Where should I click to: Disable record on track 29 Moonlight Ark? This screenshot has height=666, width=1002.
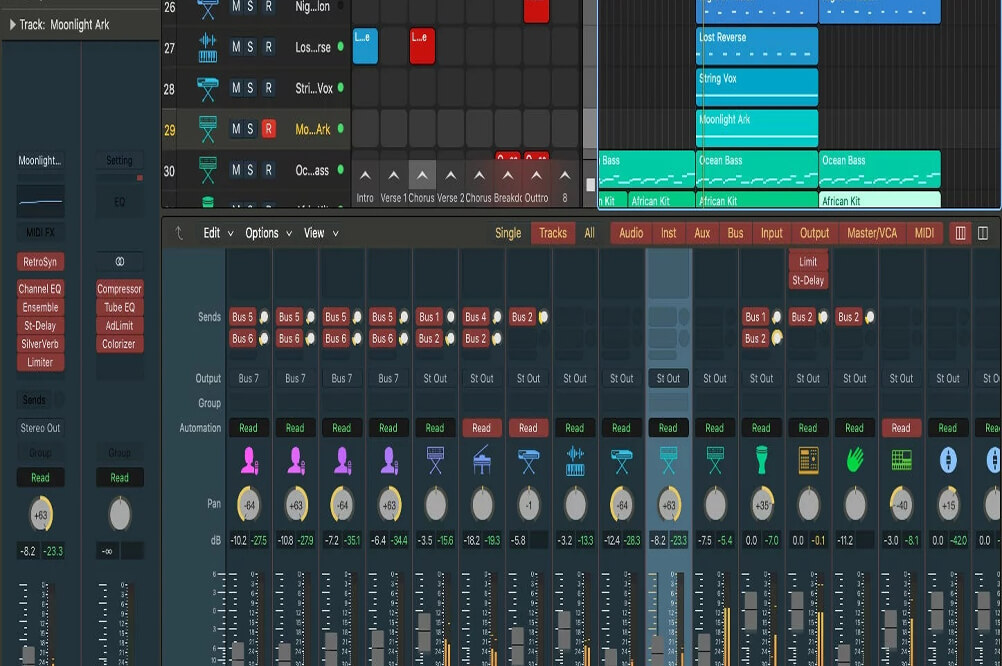click(268, 129)
